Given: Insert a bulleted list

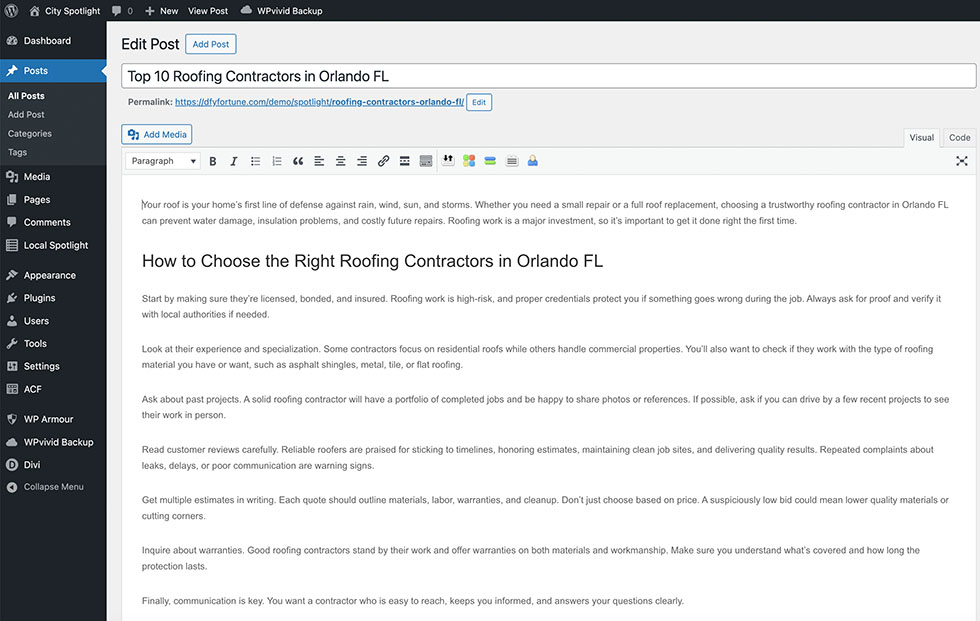Looking at the screenshot, I should (255, 161).
